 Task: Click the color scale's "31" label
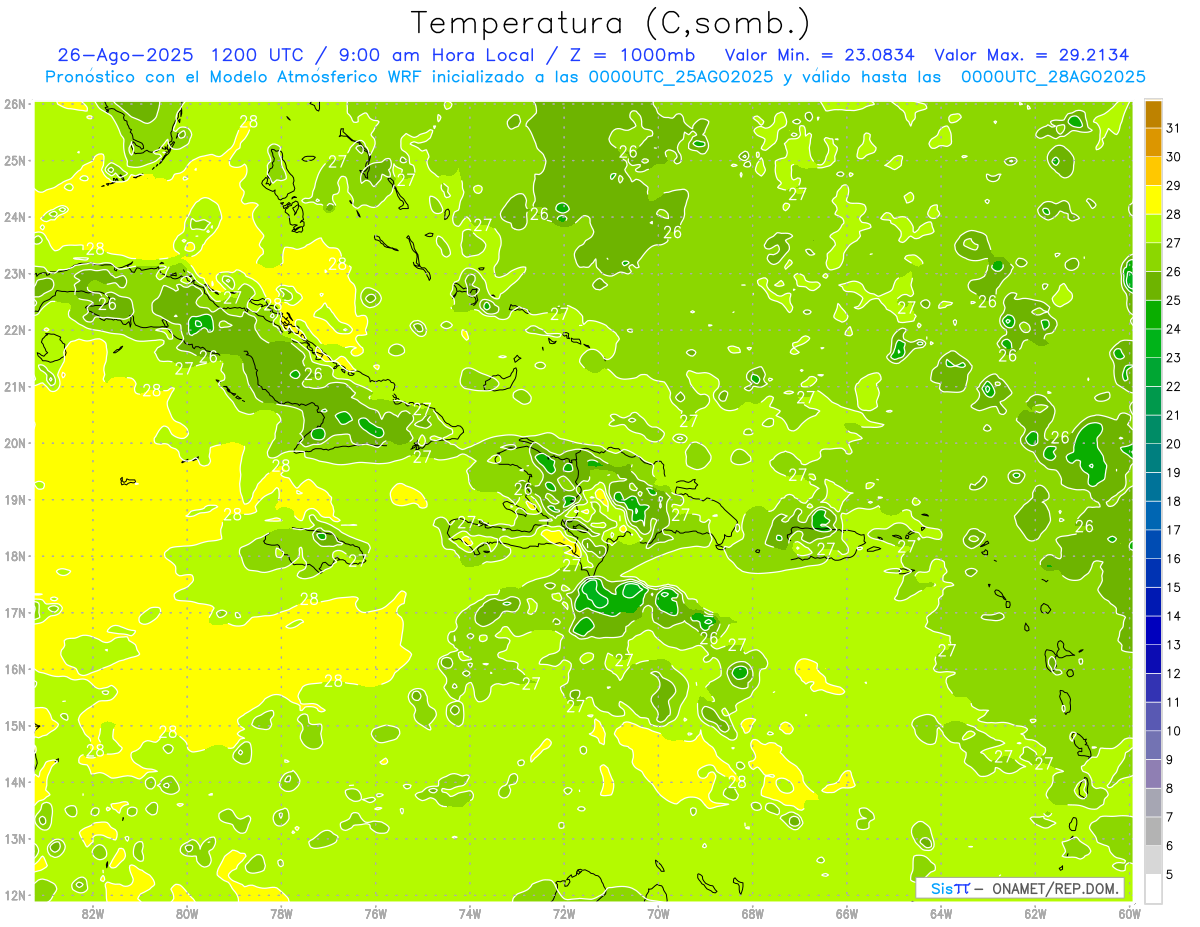coord(1174,128)
